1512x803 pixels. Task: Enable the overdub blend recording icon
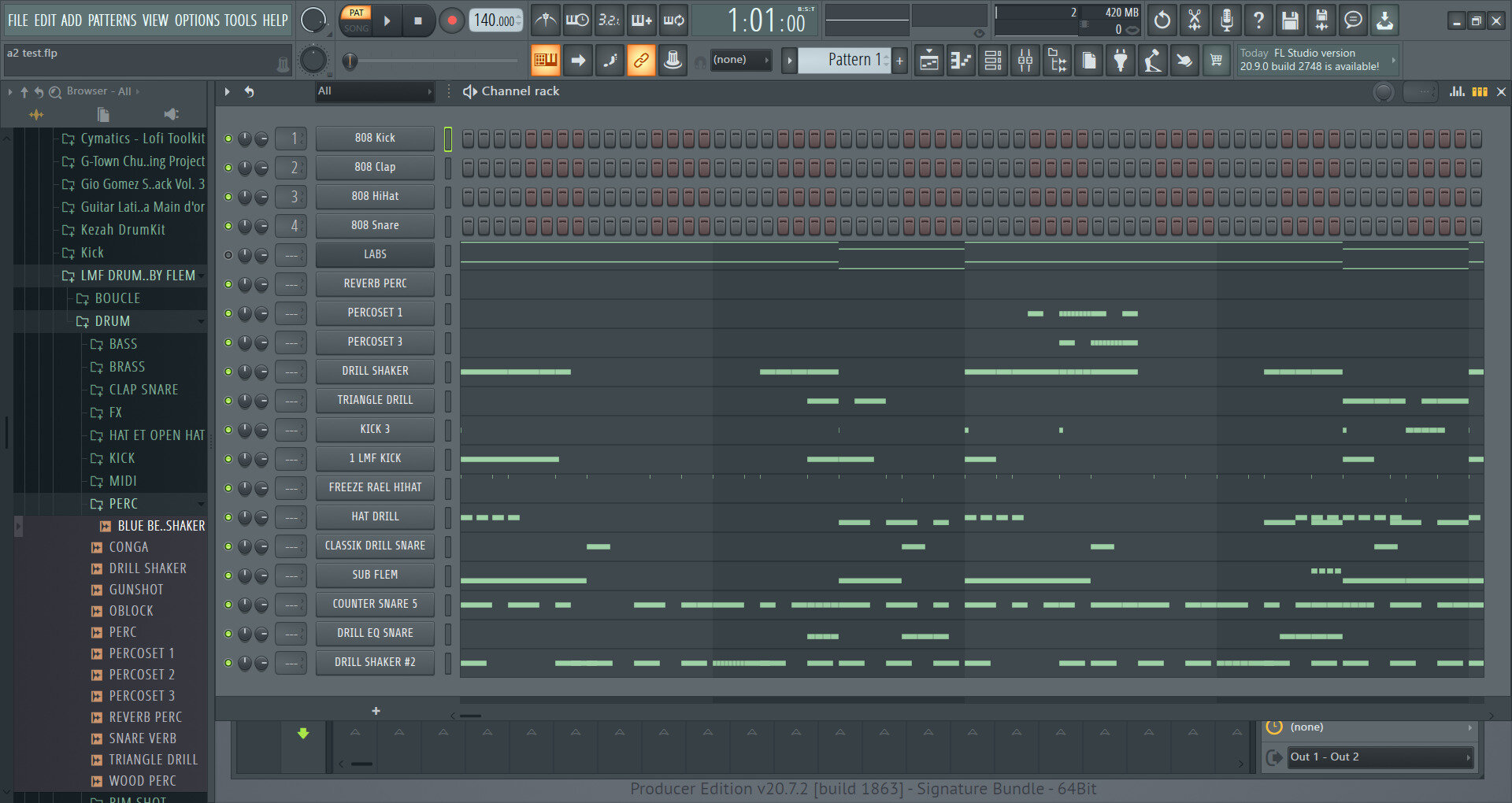(641, 20)
